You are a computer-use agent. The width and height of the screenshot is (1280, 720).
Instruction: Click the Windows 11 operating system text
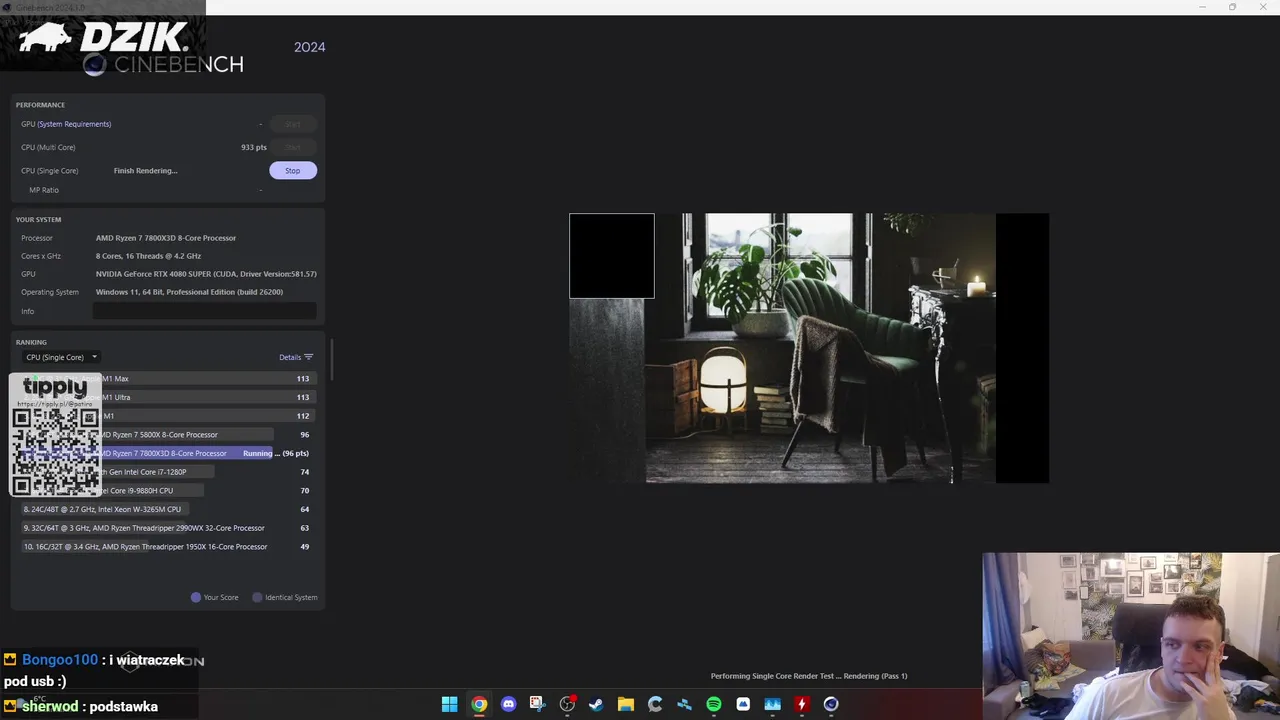189,292
